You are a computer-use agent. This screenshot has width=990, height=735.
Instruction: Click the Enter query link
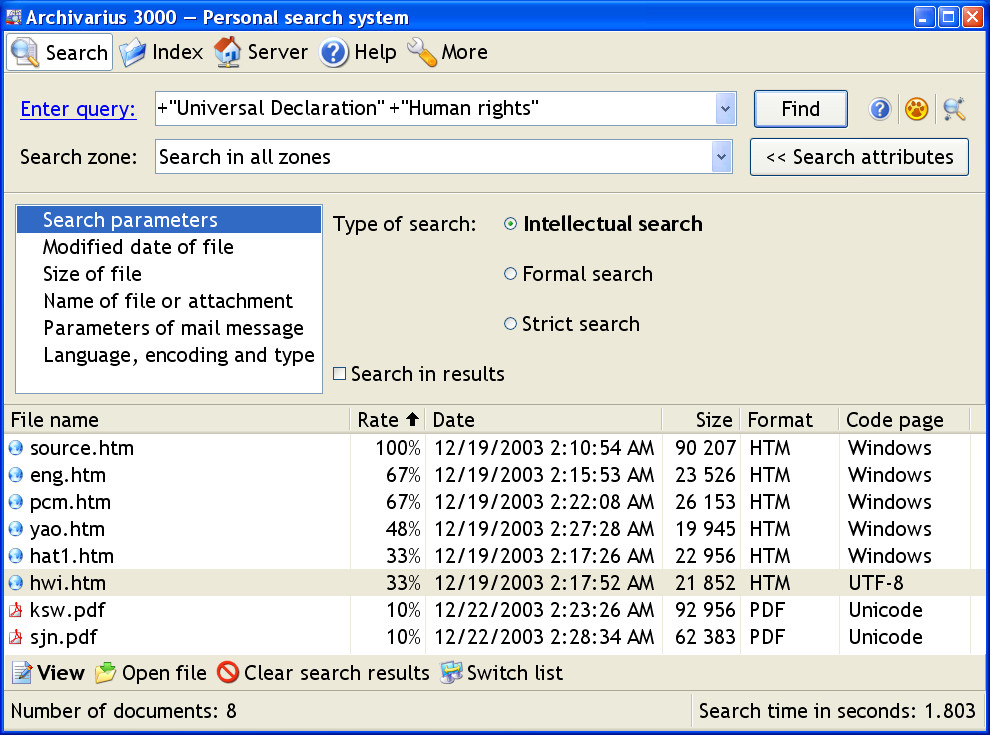coord(78,109)
